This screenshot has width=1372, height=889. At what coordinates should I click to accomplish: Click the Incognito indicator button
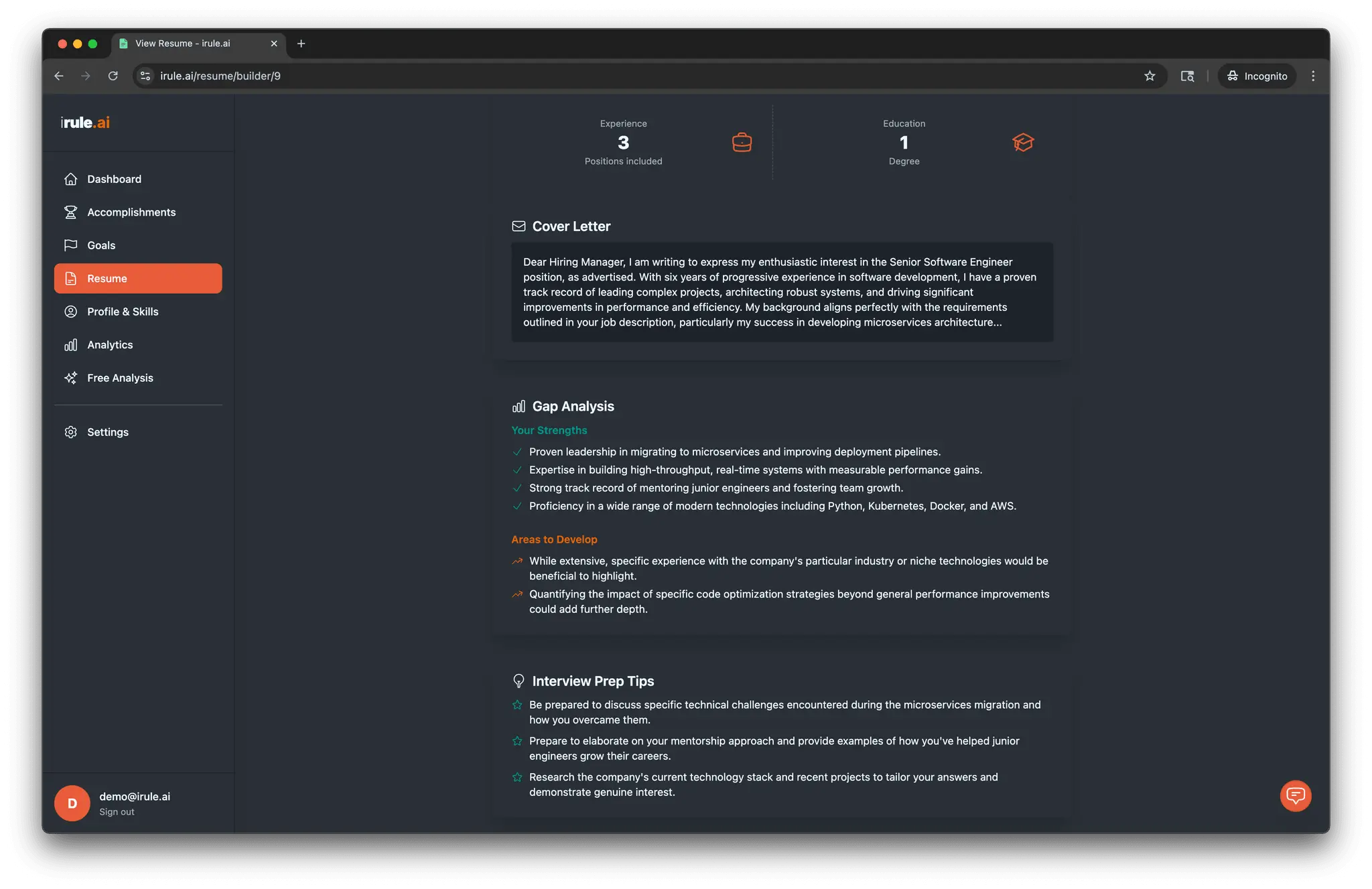point(1257,76)
